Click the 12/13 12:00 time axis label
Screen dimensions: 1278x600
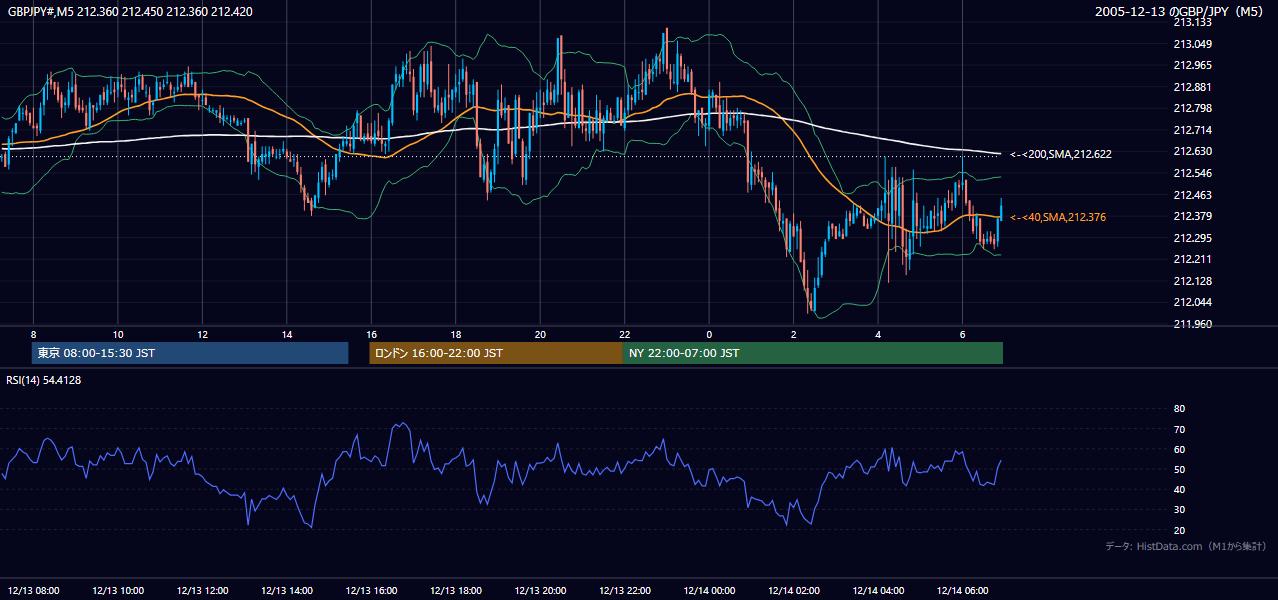tap(203, 591)
